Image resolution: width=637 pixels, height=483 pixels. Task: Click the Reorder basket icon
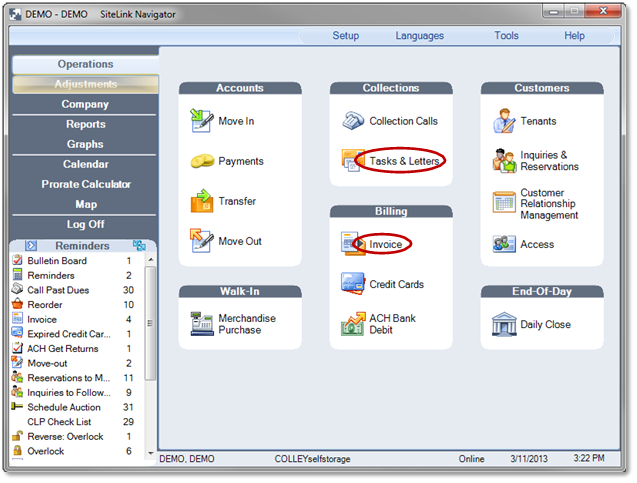17,304
